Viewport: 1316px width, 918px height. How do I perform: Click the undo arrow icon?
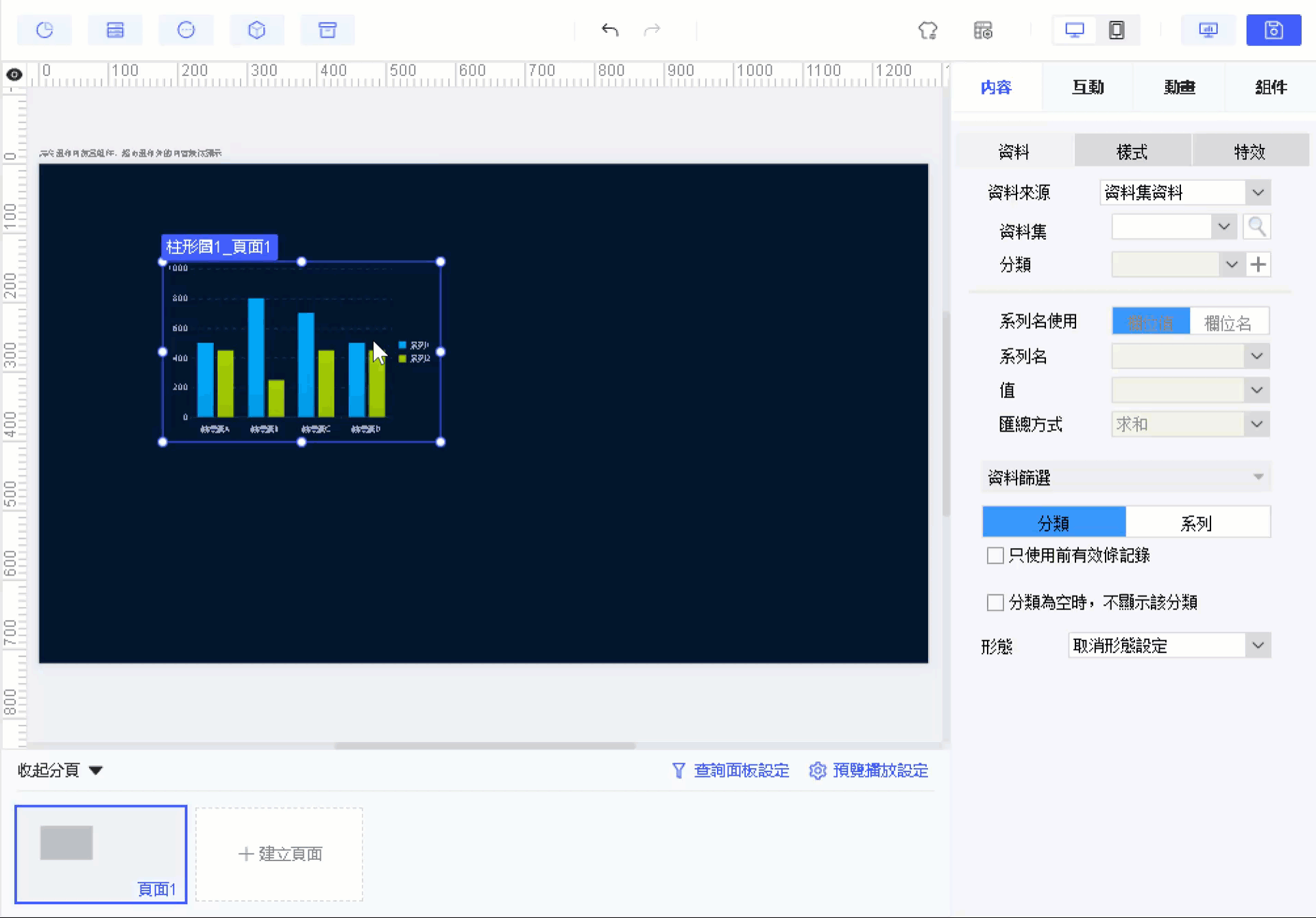[x=609, y=30]
